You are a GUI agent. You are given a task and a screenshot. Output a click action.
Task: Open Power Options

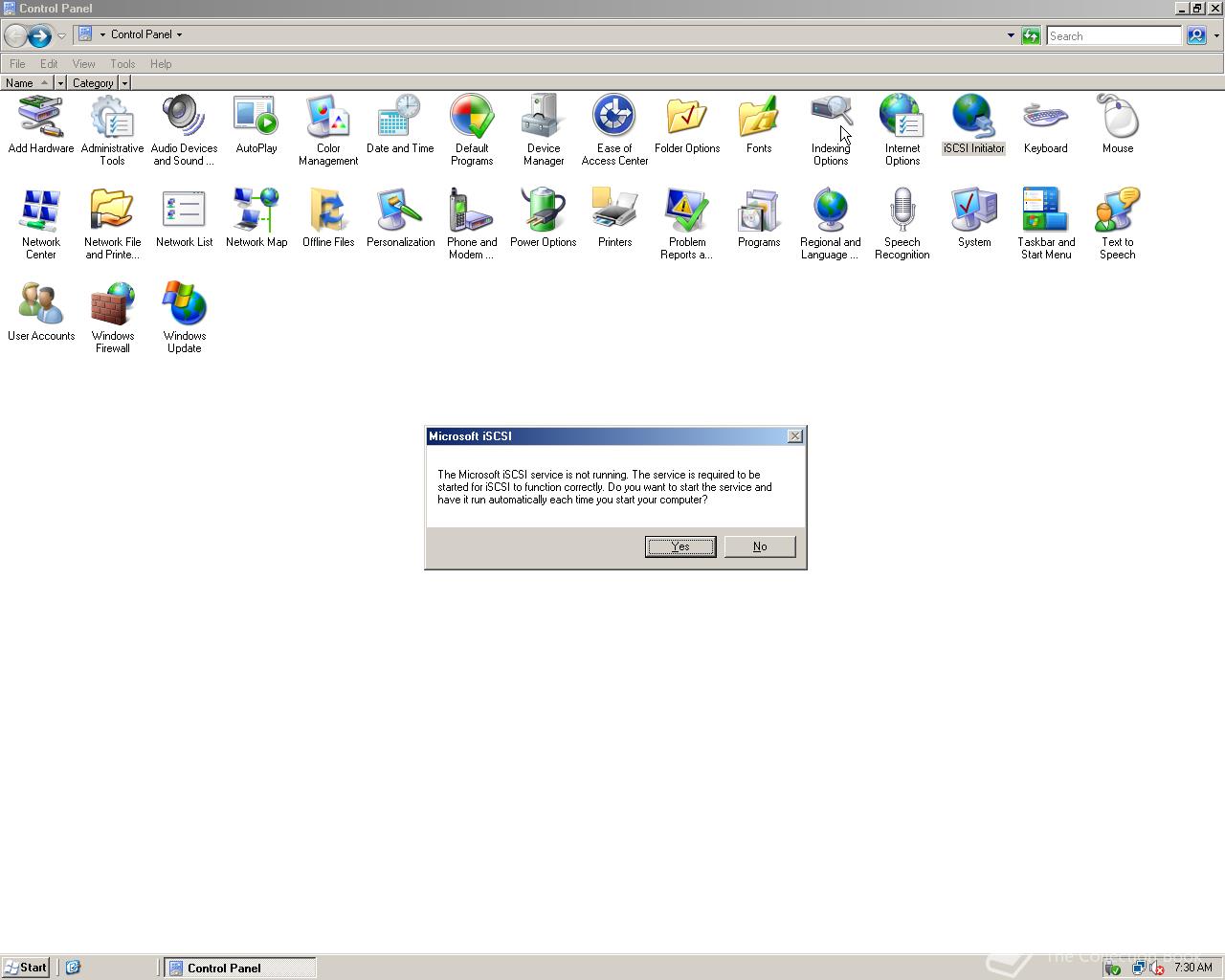[544, 218]
